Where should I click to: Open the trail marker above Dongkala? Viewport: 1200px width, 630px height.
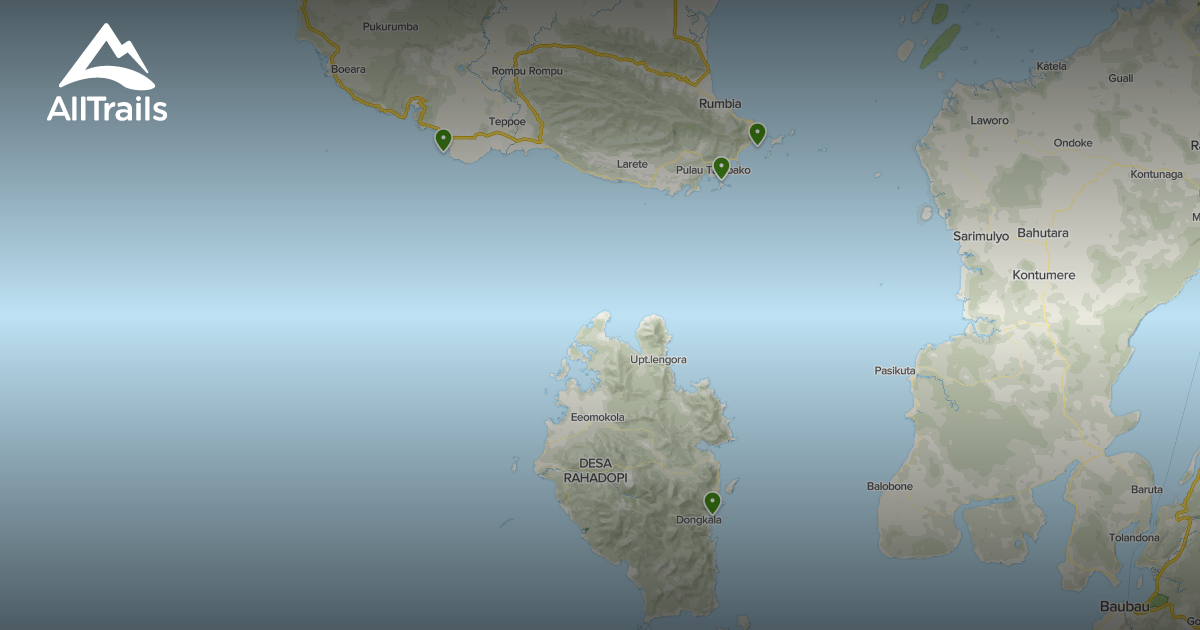tap(712, 501)
